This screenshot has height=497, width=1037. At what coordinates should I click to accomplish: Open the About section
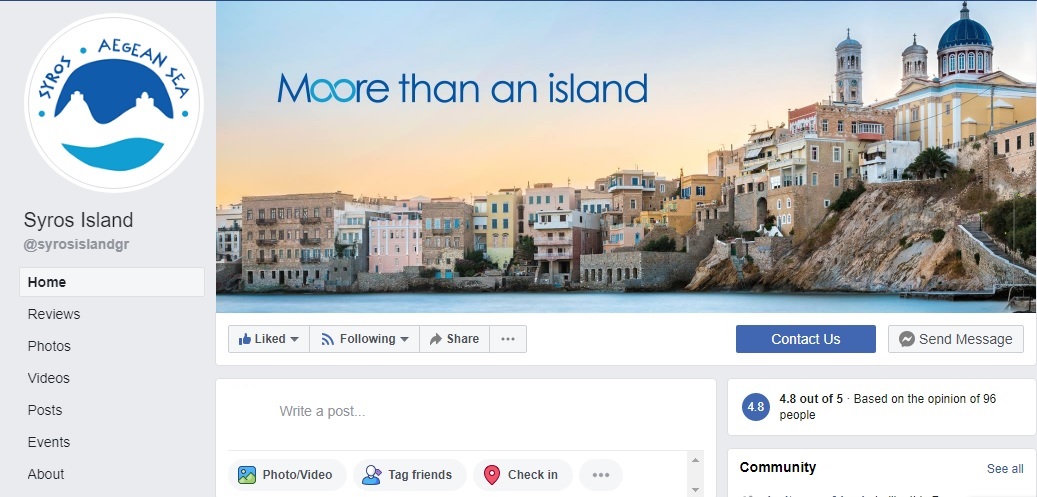coord(46,474)
